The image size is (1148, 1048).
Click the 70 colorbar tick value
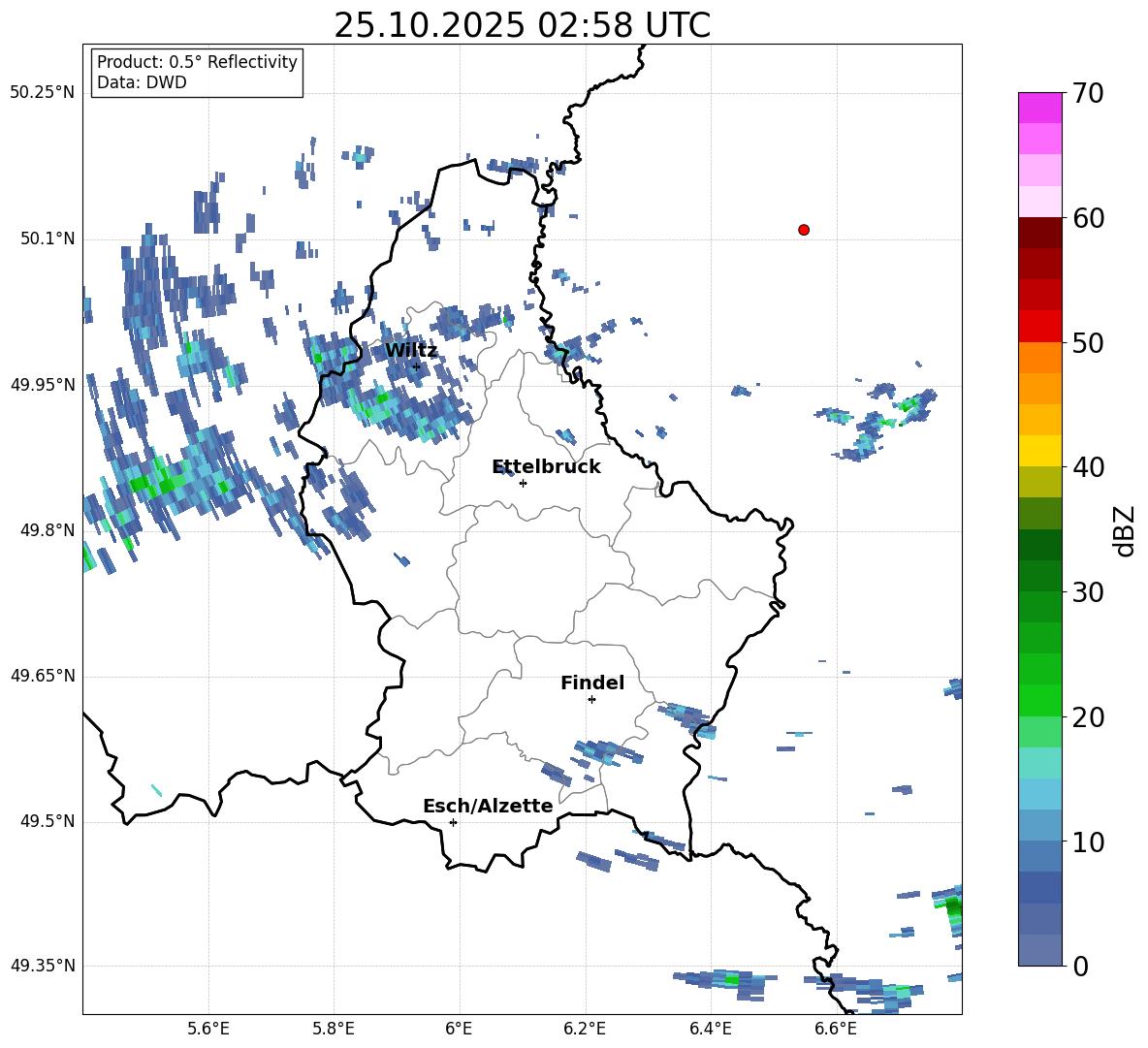(x=1088, y=94)
